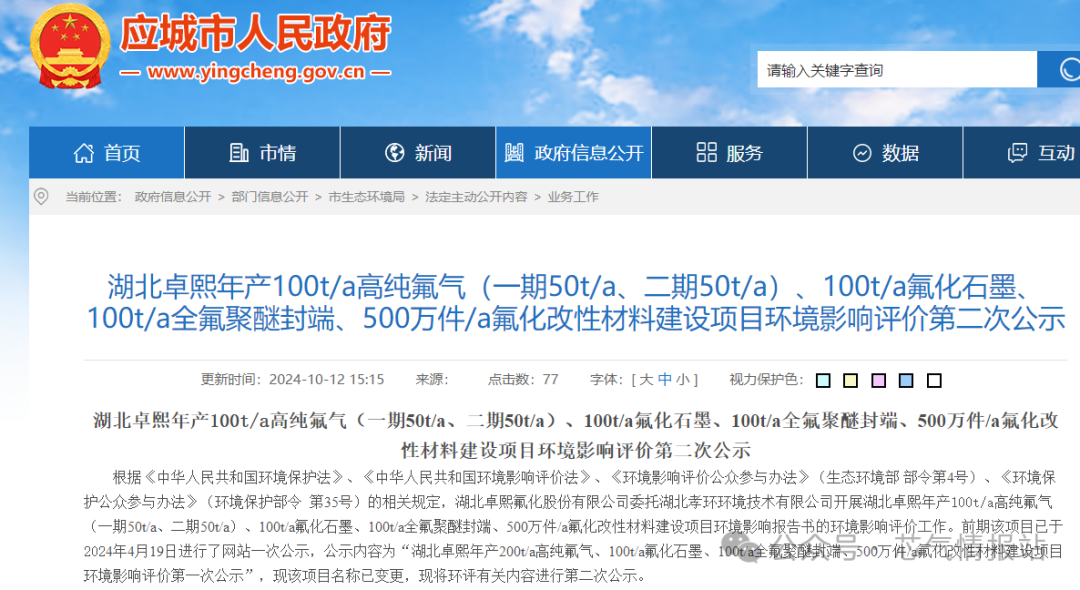Click the chart icon beside 数据

coord(862,153)
